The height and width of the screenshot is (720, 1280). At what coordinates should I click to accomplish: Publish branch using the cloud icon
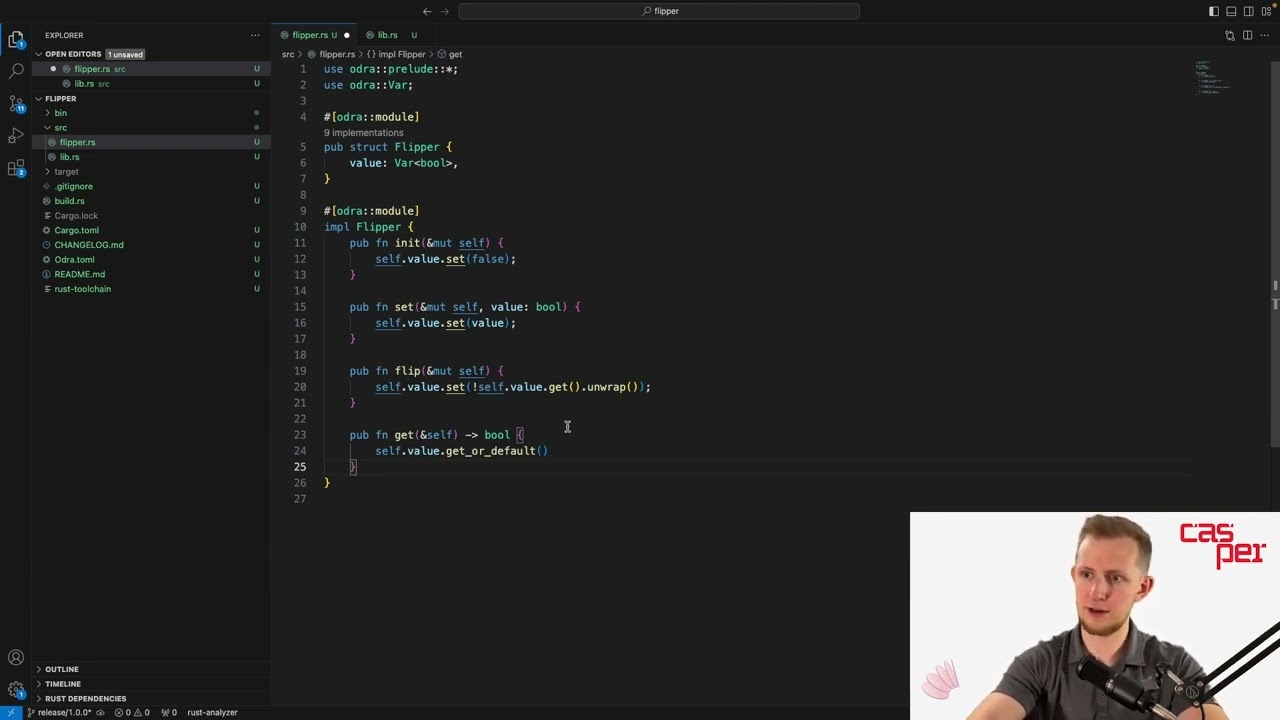(102, 713)
